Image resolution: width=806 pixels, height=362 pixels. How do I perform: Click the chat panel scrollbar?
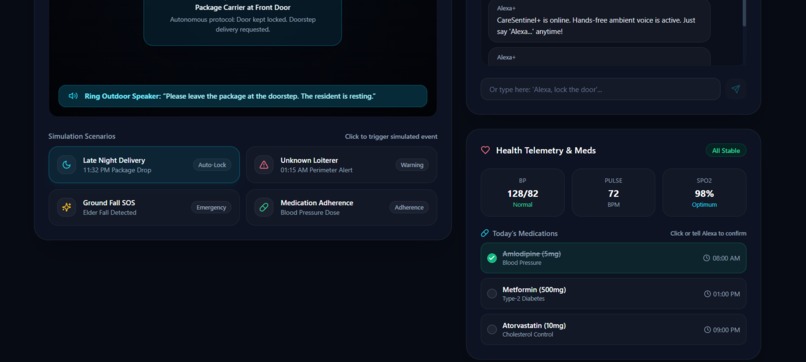click(x=744, y=13)
